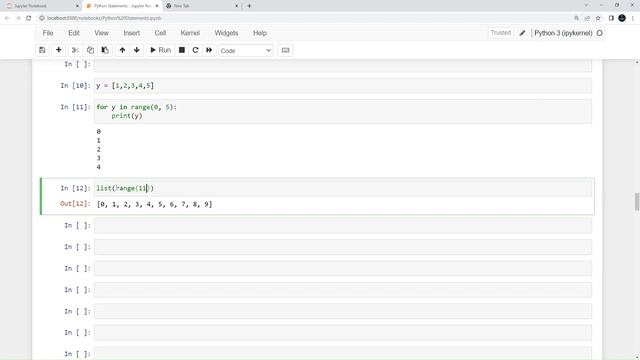This screenshot has height=360, width=640.
Task: Click printed output value 0
Action: [98, 131]
